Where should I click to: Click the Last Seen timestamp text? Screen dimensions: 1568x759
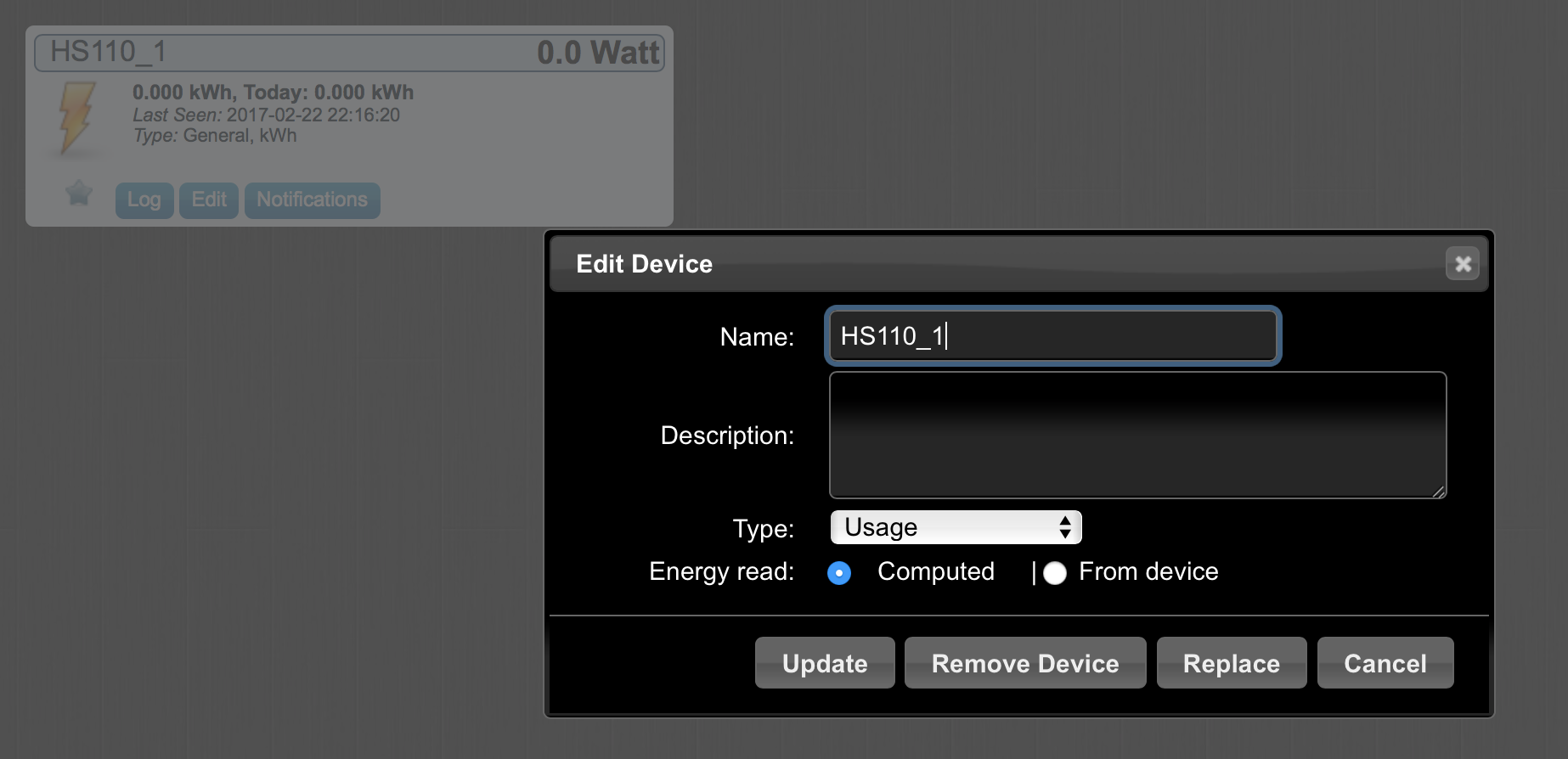tap(266, 115)
